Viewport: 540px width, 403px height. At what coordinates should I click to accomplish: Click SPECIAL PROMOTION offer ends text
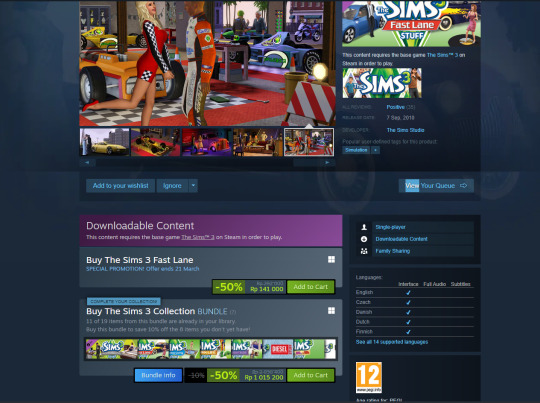tap(143, 269)
